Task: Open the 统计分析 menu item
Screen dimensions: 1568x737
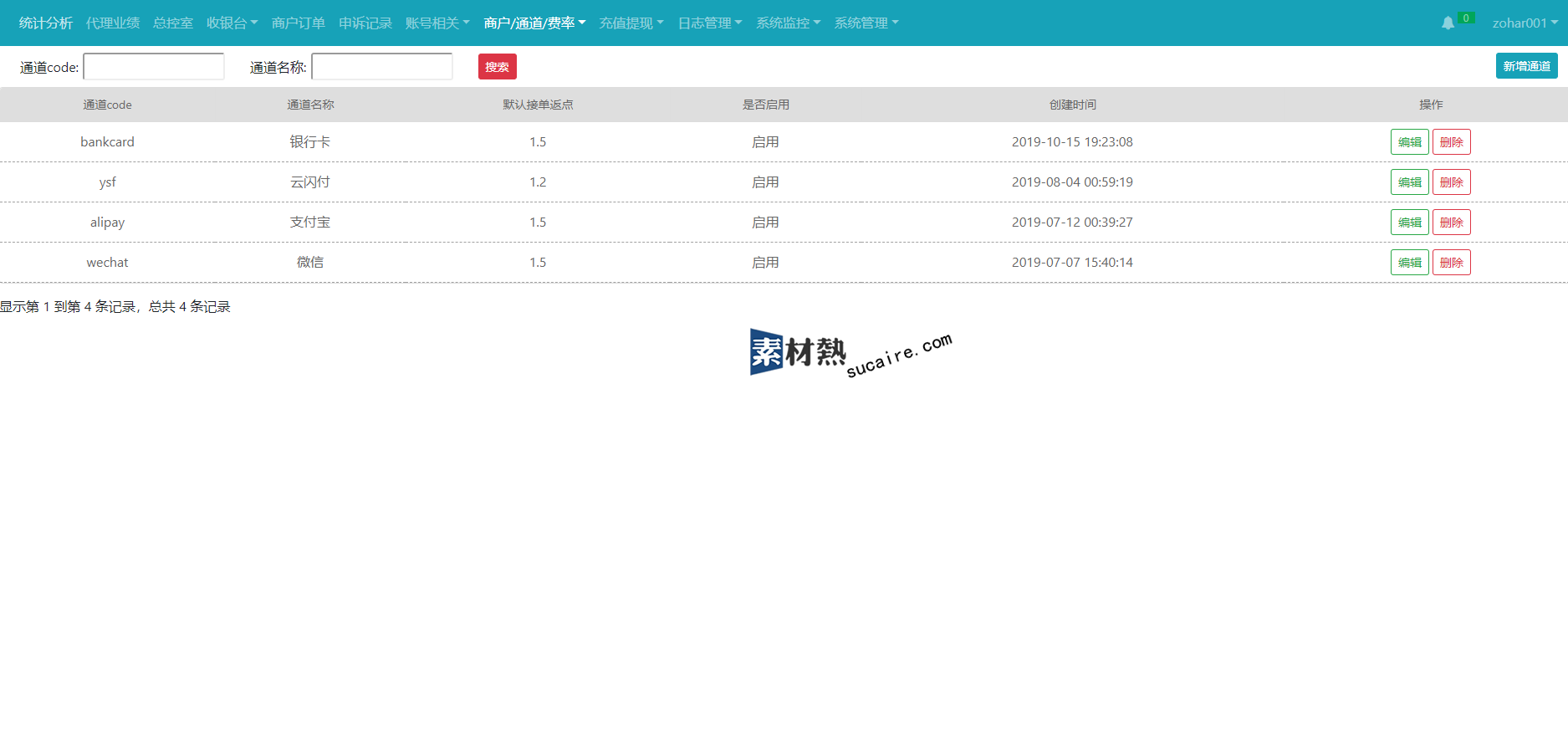Action: (x=46, y=23)
